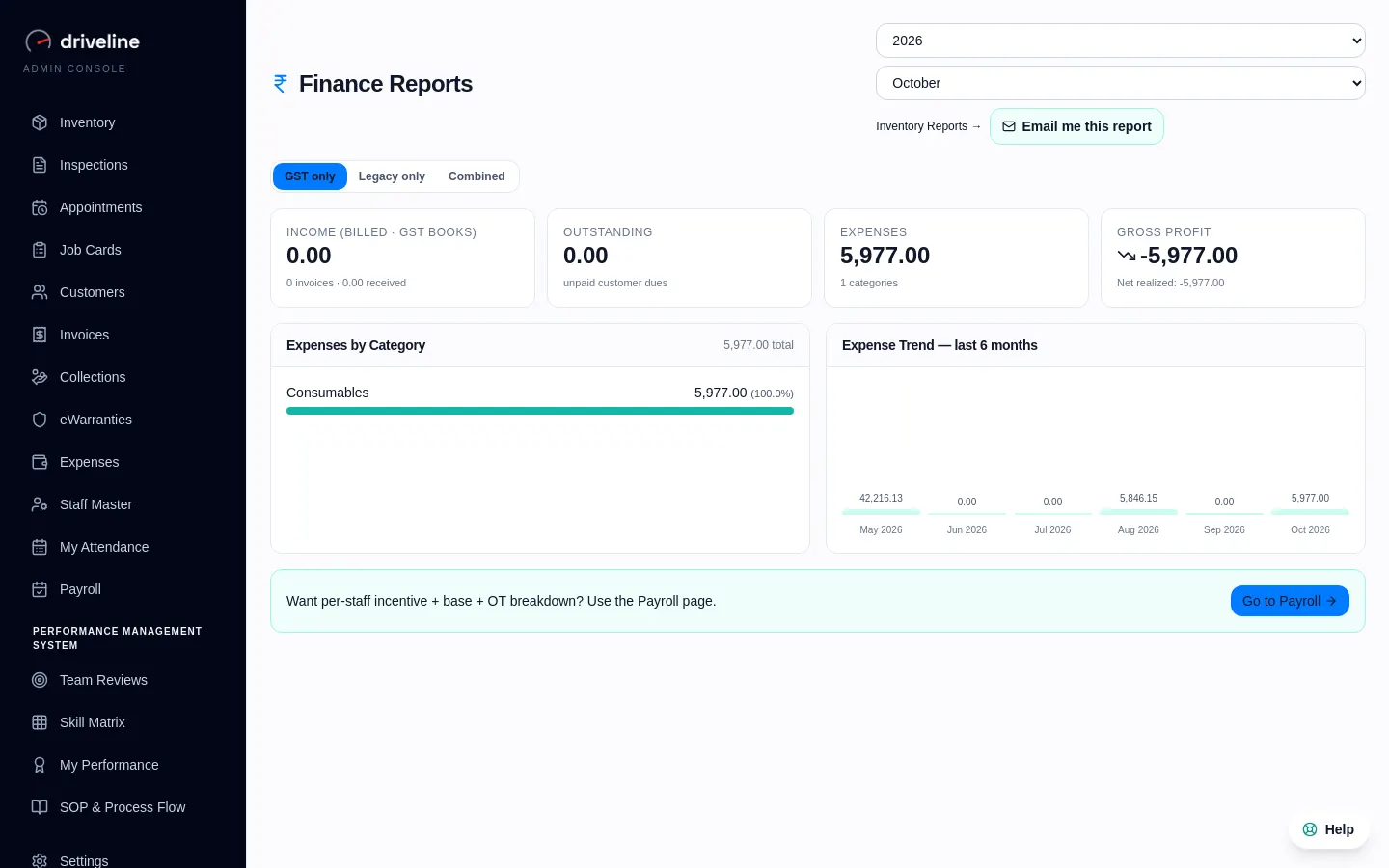The image size is (1389, 868).
Task: Click the My Attendance calendar icon
Action: click(x=40, y=547)
